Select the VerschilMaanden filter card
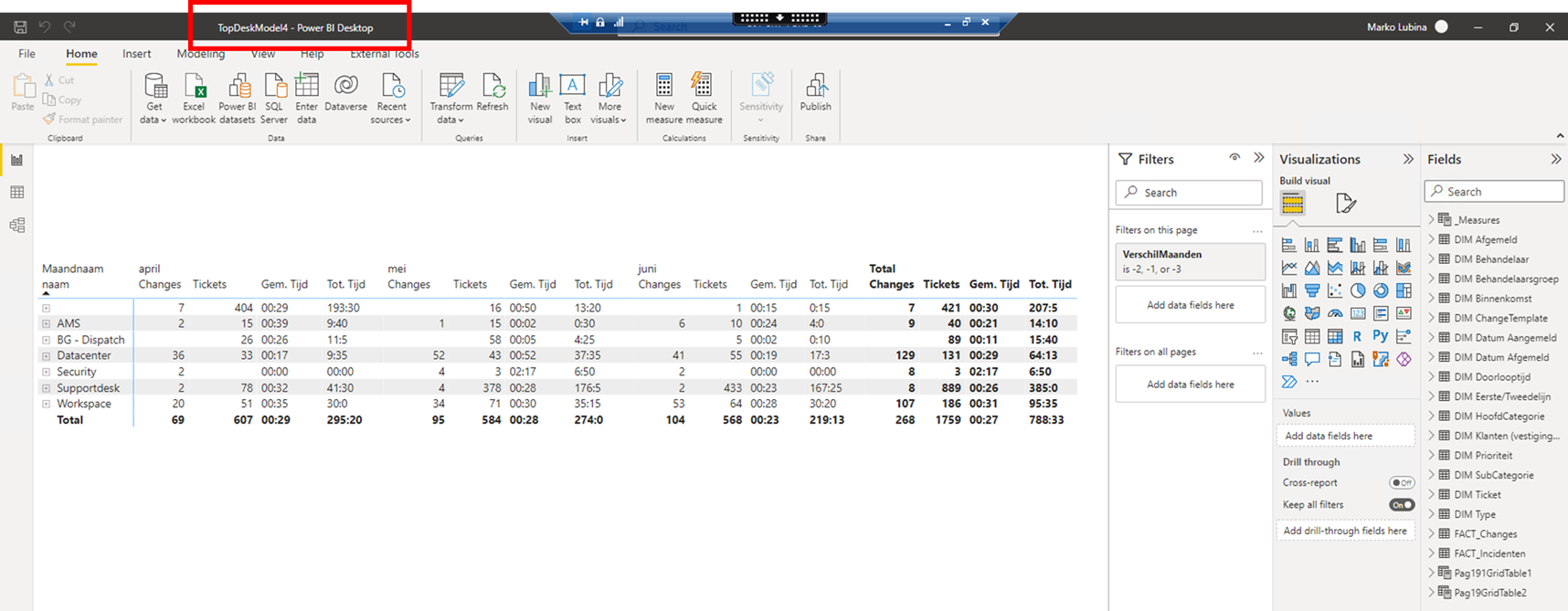The image size is (1568, 611). pyautogui.click(x=1190, y=261)
